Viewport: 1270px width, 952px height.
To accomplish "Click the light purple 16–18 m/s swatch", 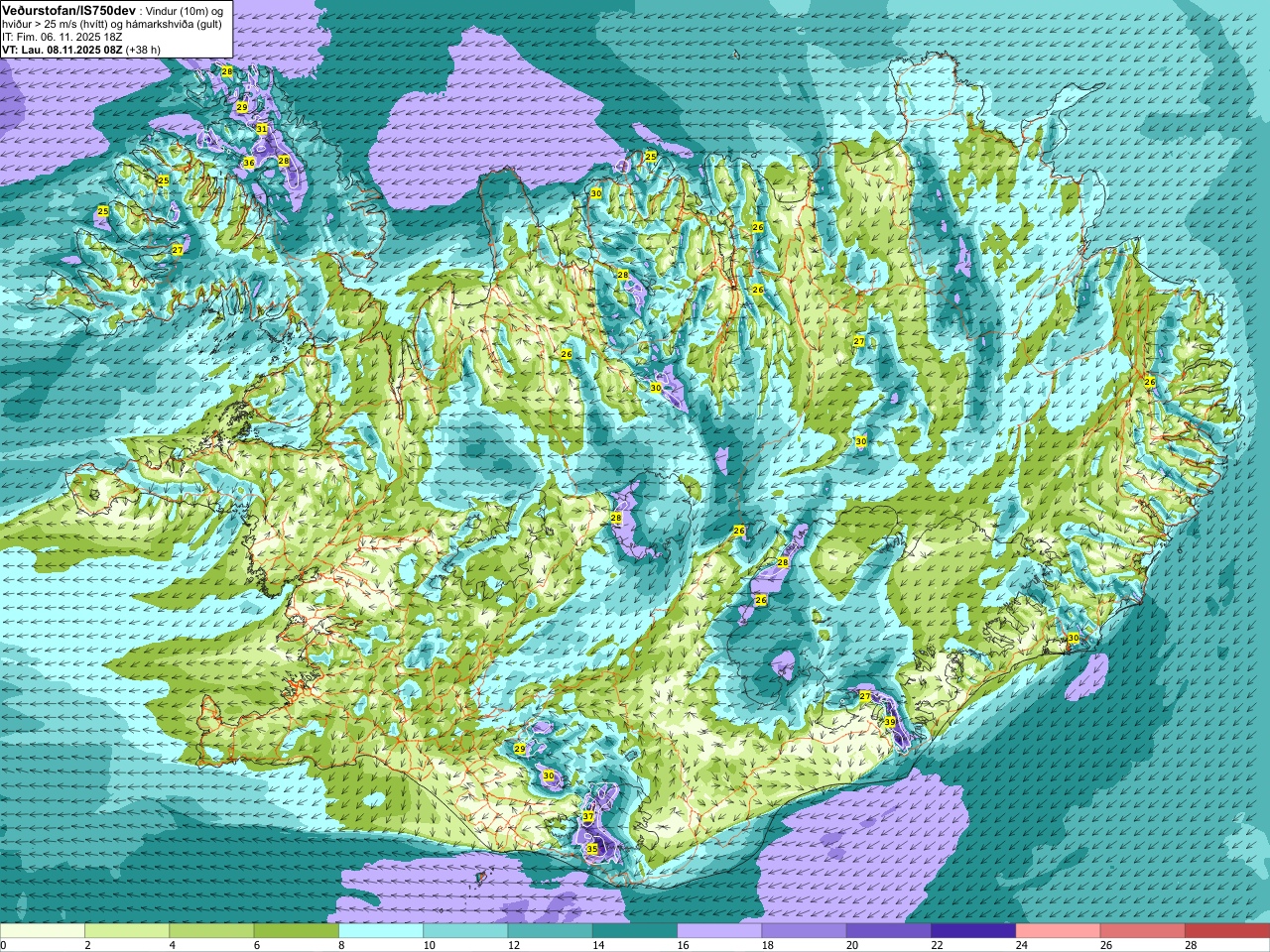I will [719, 930].
